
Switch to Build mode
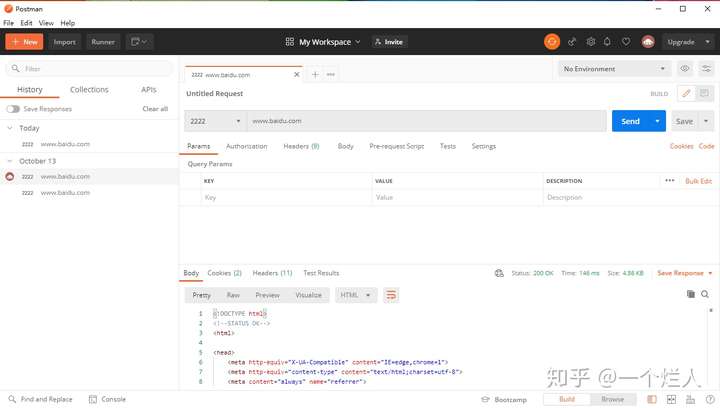coord(567,399)
